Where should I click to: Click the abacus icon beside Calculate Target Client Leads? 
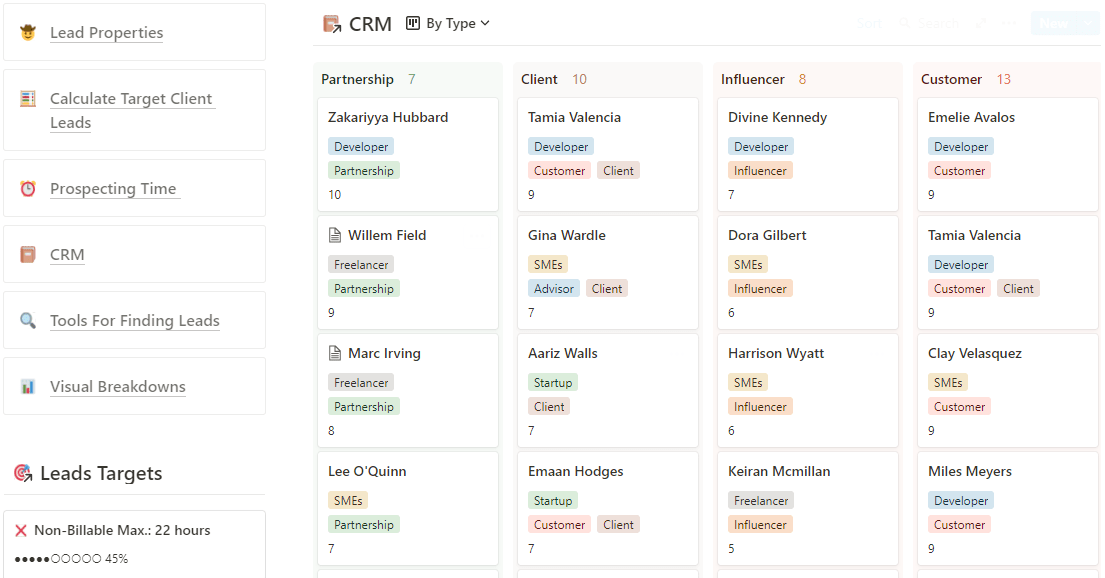coord(28,99)
